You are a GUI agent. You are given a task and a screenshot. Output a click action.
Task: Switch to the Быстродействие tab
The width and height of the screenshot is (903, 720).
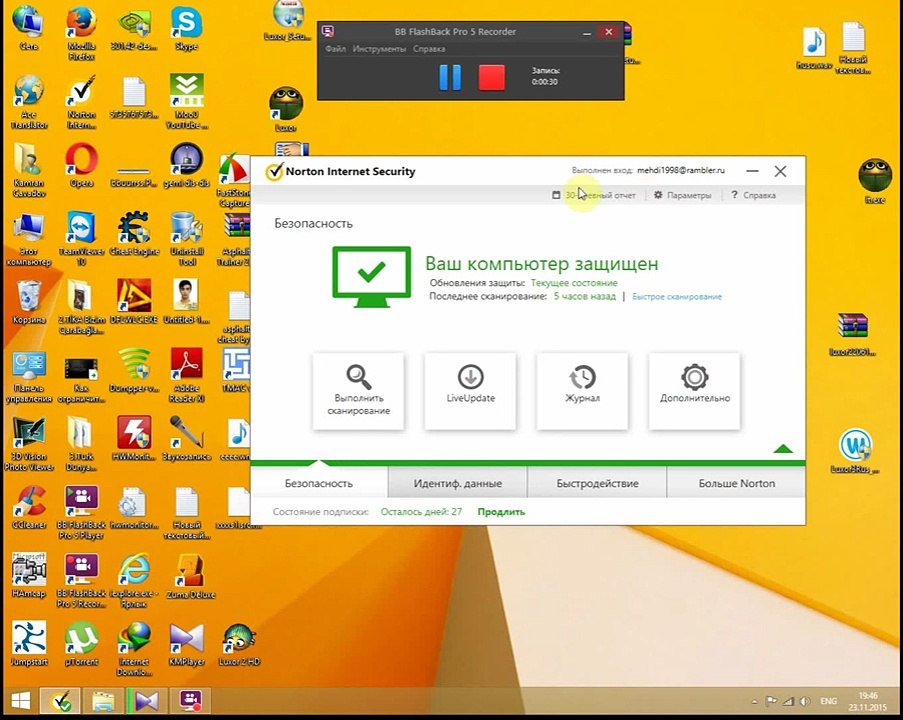pyautogui.click(x=597, y=483)
